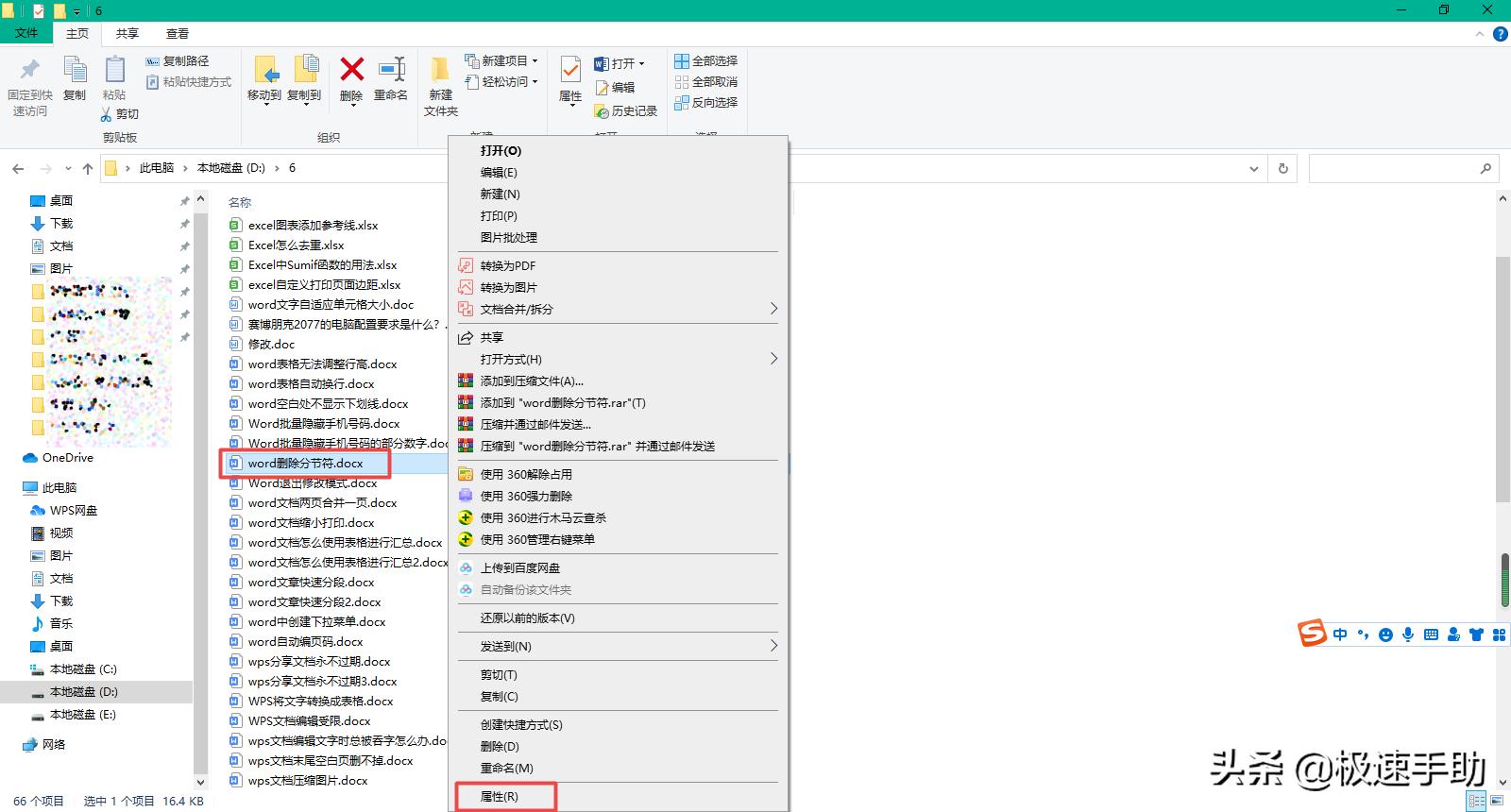Viewport: 1511px width, 812px height.
Task: Click the Help question mark icon
Action: tap(1500, 34)
